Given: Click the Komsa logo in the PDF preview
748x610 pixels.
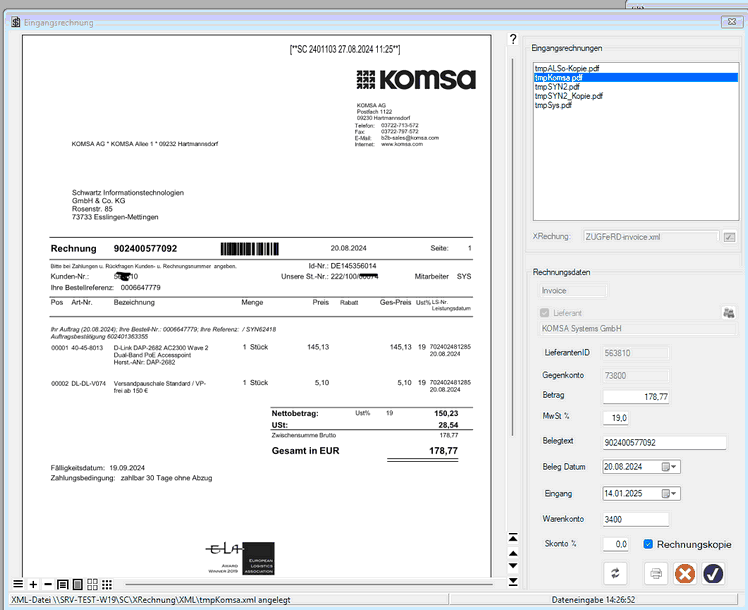Looking at the screenshot, I should tap(416, 80).
